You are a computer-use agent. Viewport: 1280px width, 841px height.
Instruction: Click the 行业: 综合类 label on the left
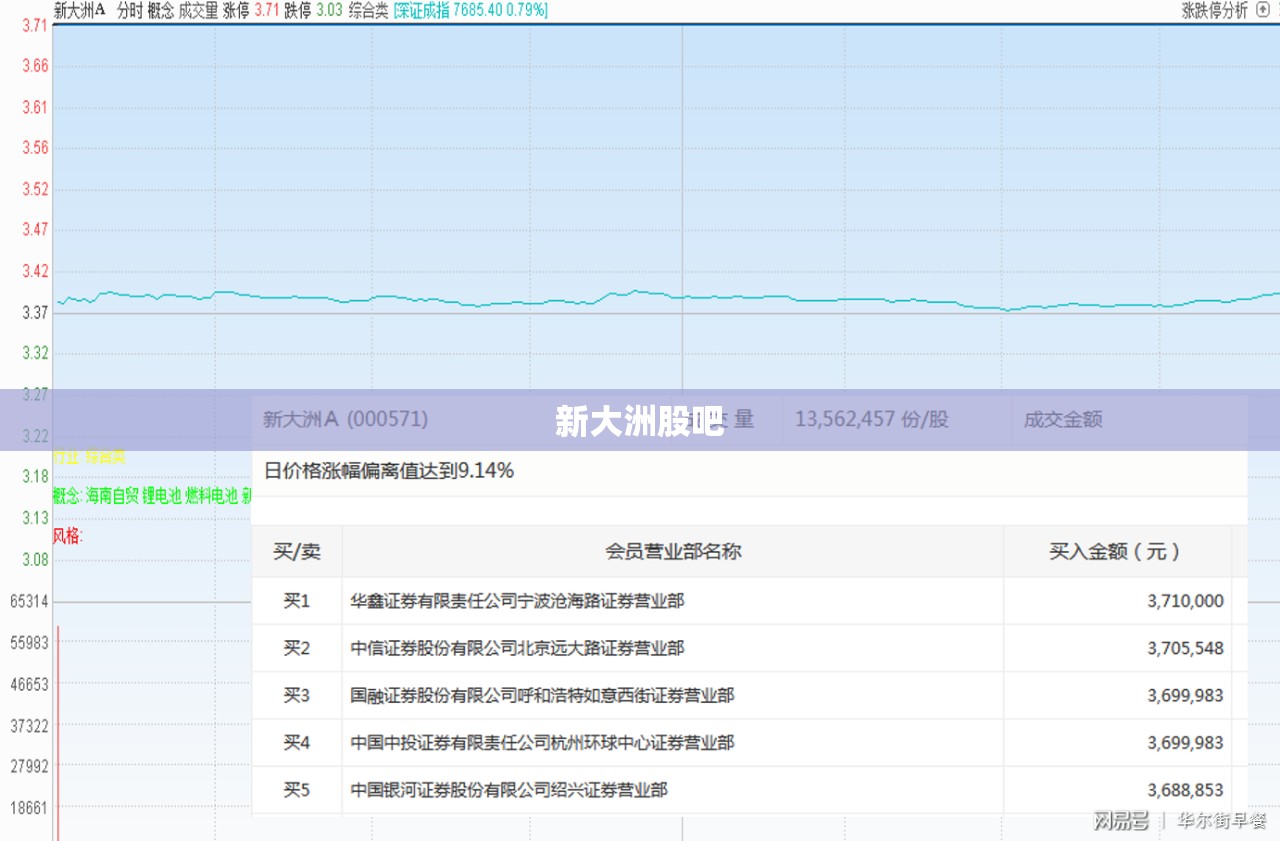[89, 457]
